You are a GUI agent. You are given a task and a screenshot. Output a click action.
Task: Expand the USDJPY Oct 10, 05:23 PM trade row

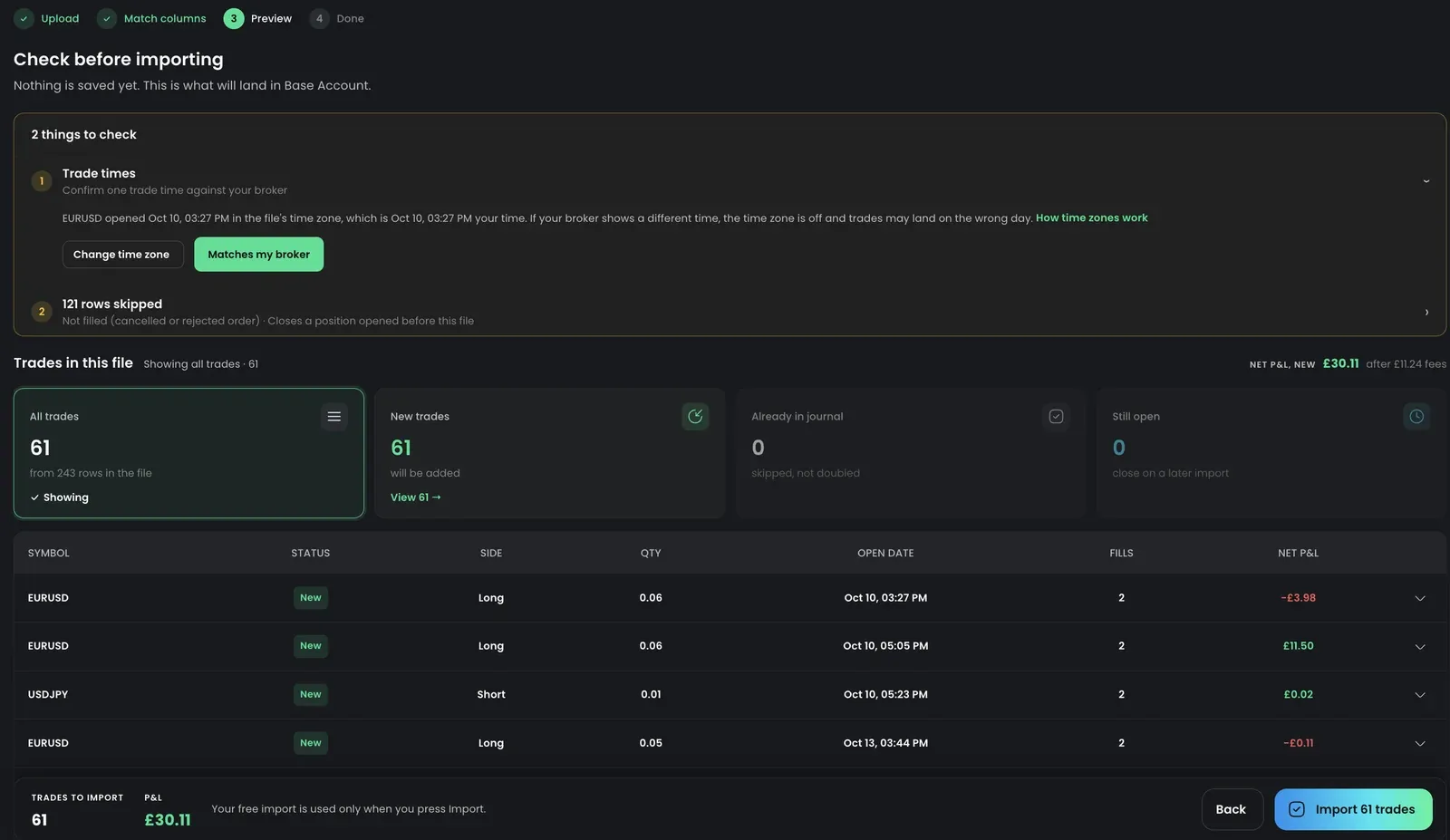tap(1420, 695)
